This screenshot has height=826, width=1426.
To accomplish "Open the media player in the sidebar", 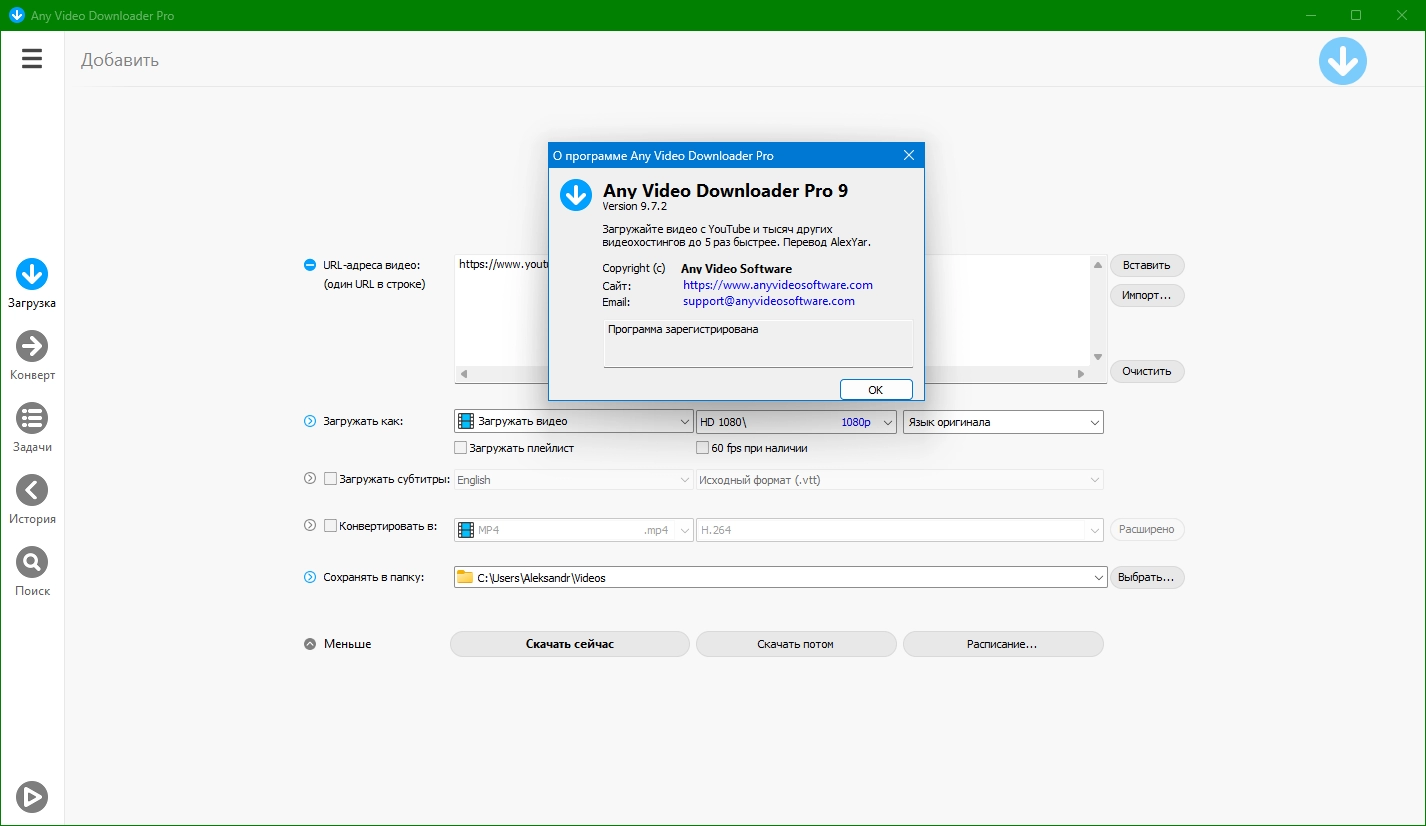I will [32, 796].
